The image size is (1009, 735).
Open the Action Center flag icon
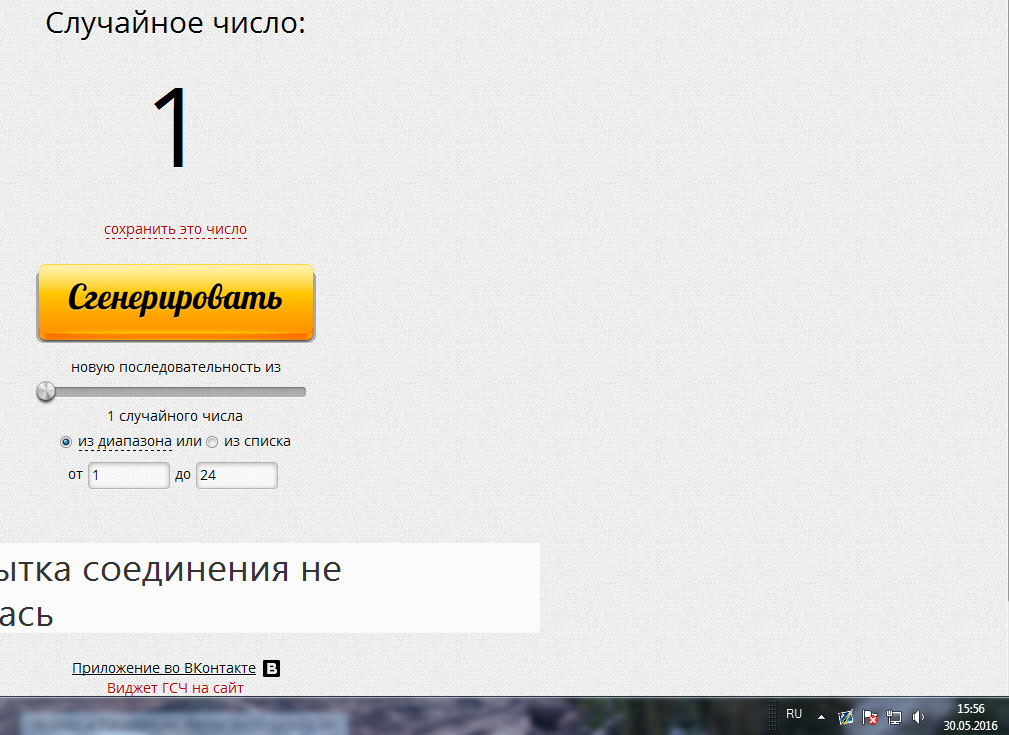tap(870, 717)
